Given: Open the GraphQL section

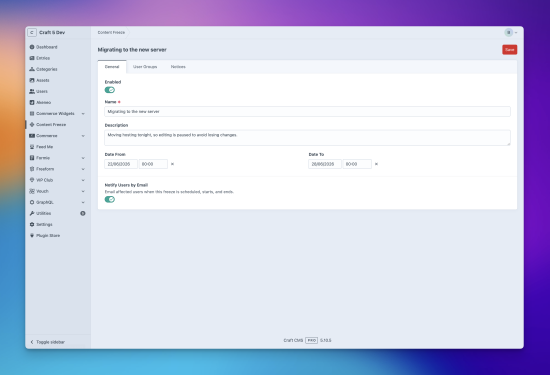Looking at the screenshot, I should tap(41, 202).
